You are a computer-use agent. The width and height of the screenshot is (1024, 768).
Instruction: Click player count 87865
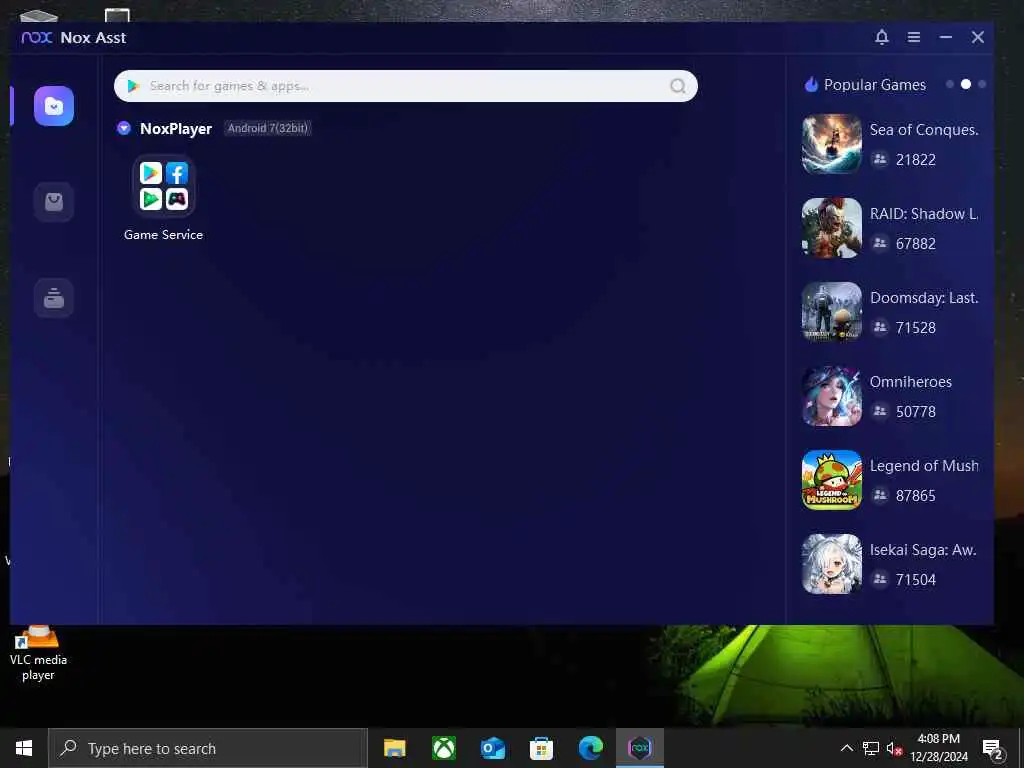(916, 496)
